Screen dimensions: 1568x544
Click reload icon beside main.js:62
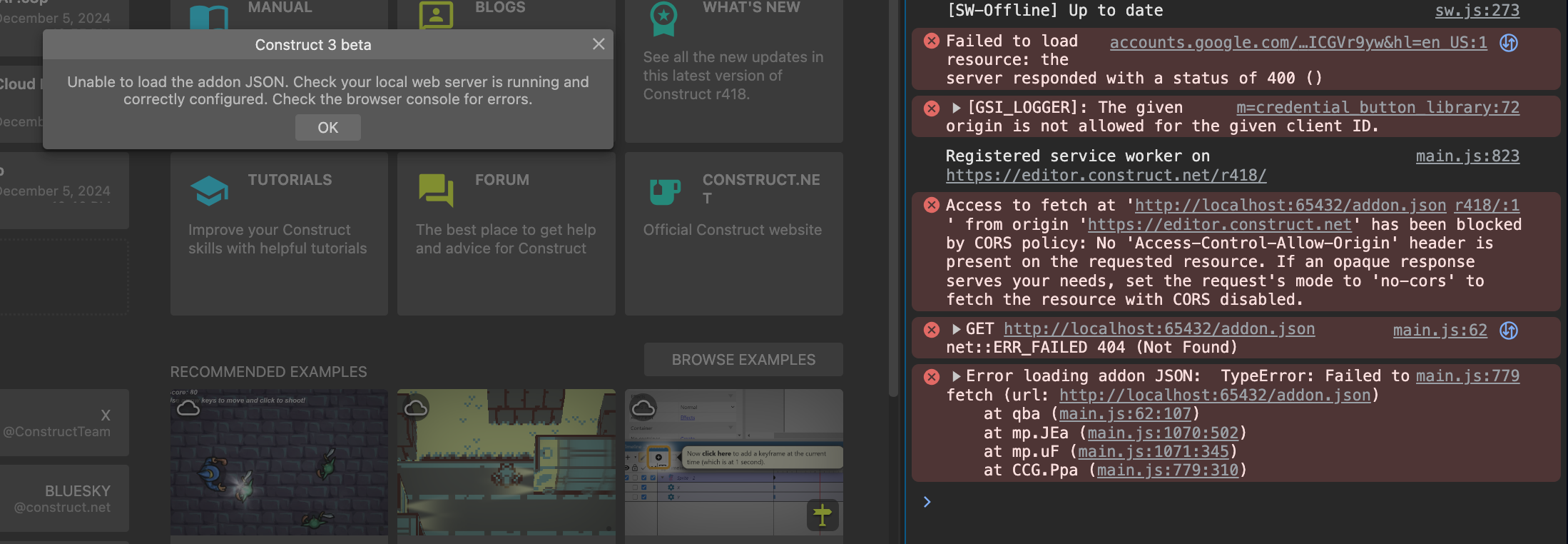point(1509,331)
